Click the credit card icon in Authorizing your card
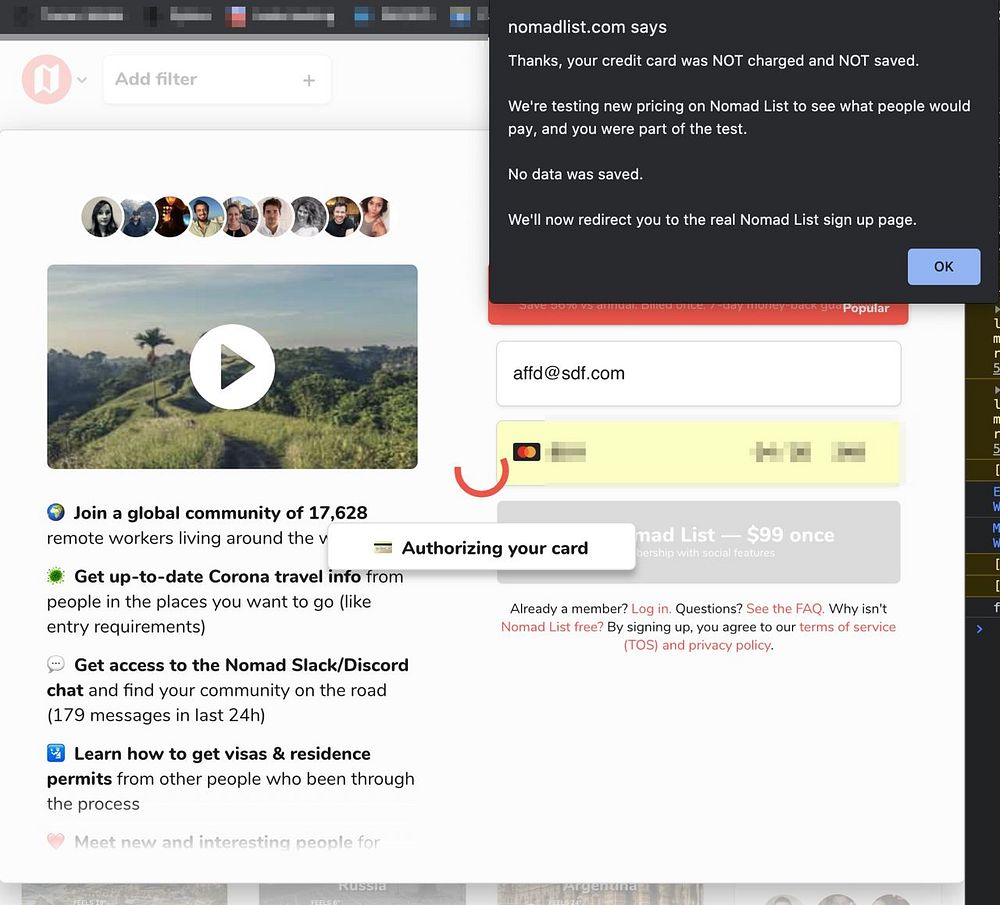The width and height of the screenshot is (1000, 905). (x=383, y=548)
